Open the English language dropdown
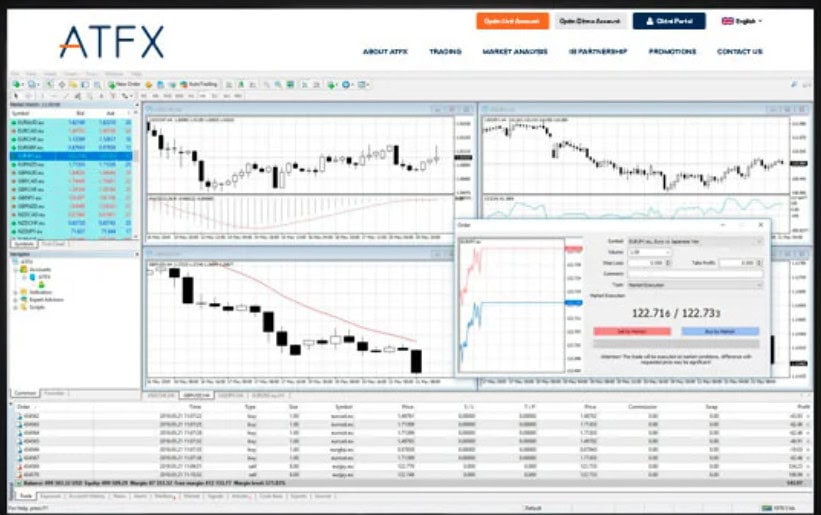Image resolution: width=821 pixels, height=515 pixels. point(742,21)
